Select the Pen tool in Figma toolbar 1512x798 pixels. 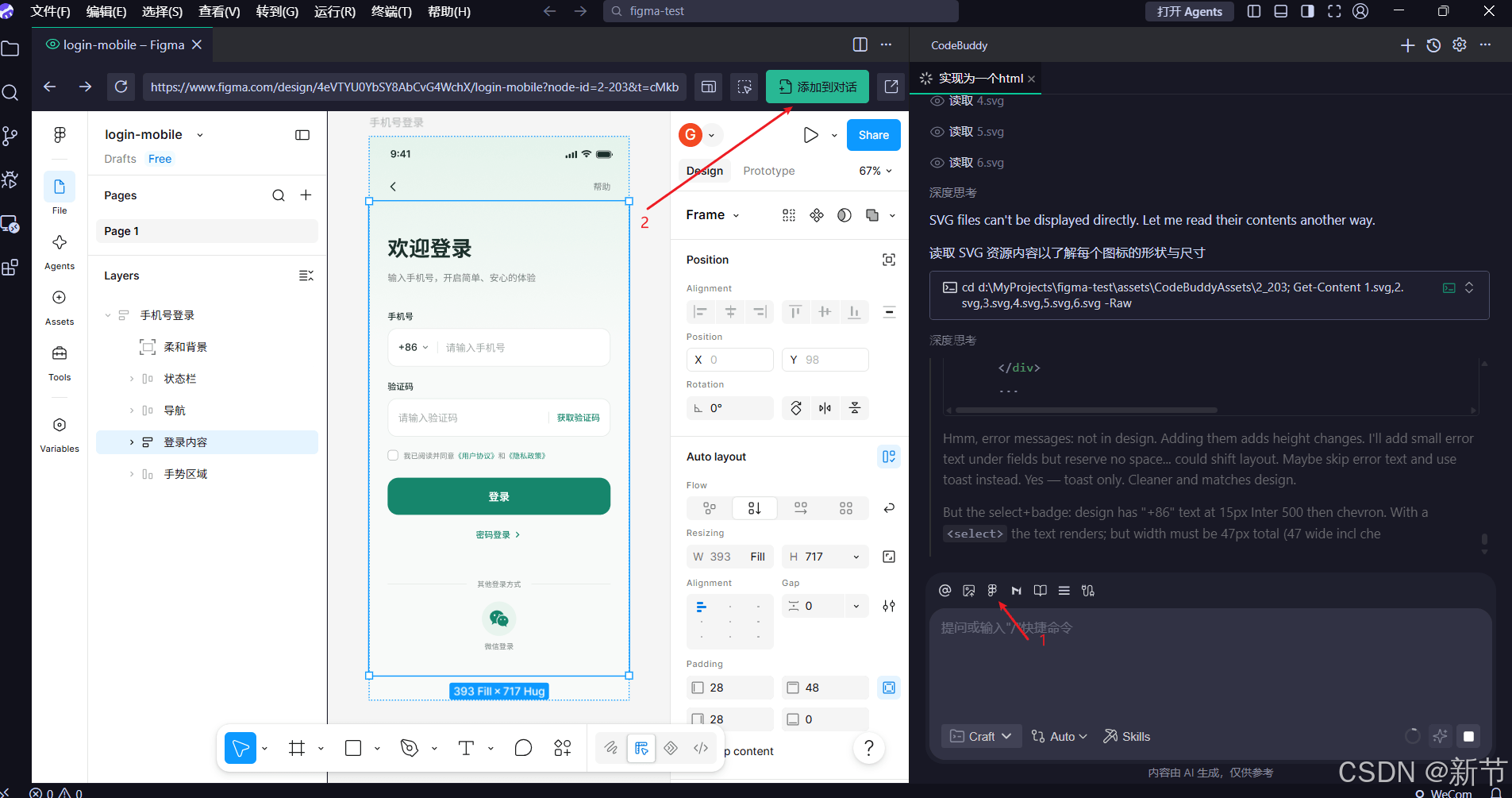pyautogui.click(x=410, y=748)
